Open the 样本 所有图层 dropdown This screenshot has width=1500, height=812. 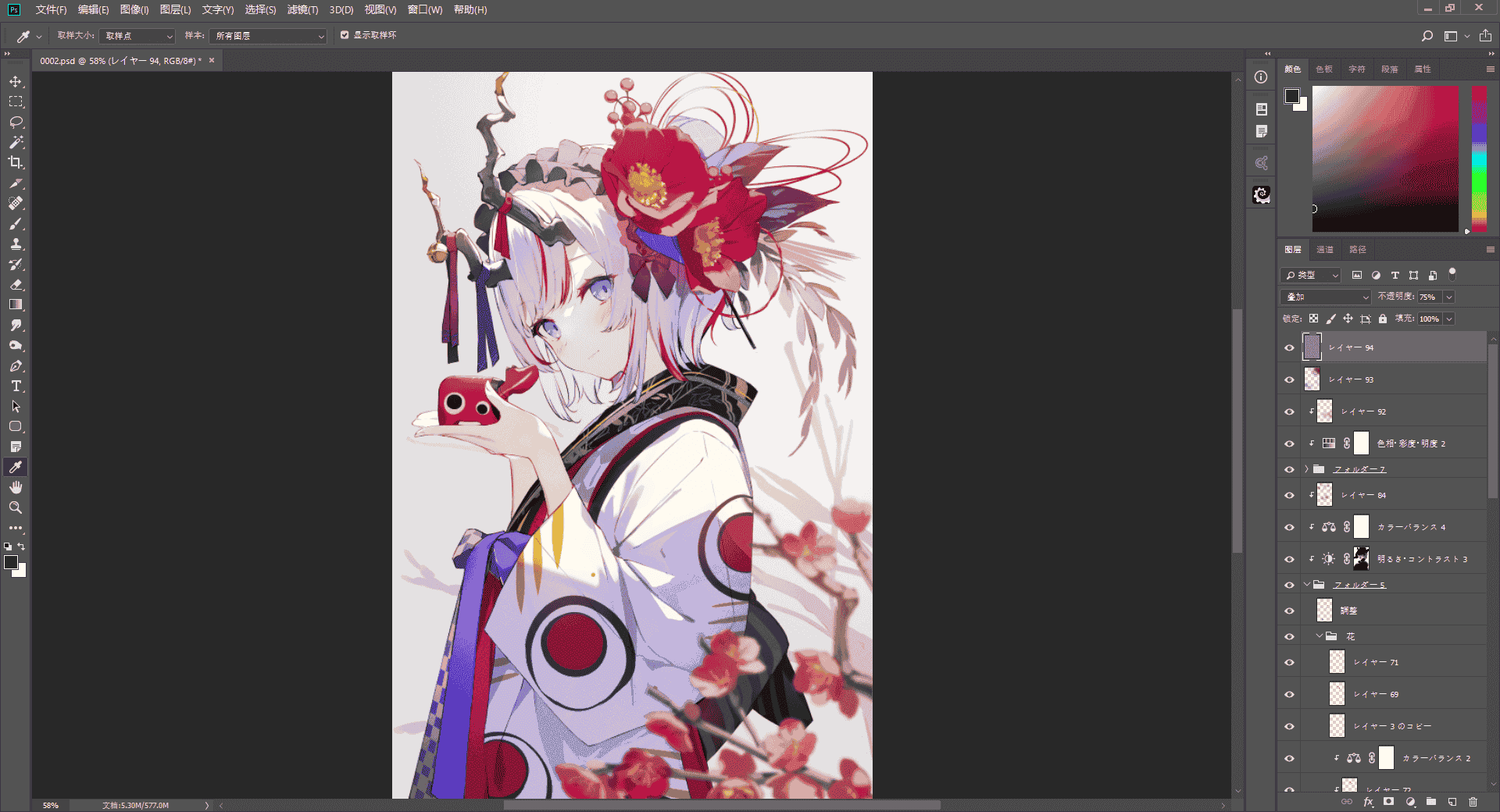point(268,36)
